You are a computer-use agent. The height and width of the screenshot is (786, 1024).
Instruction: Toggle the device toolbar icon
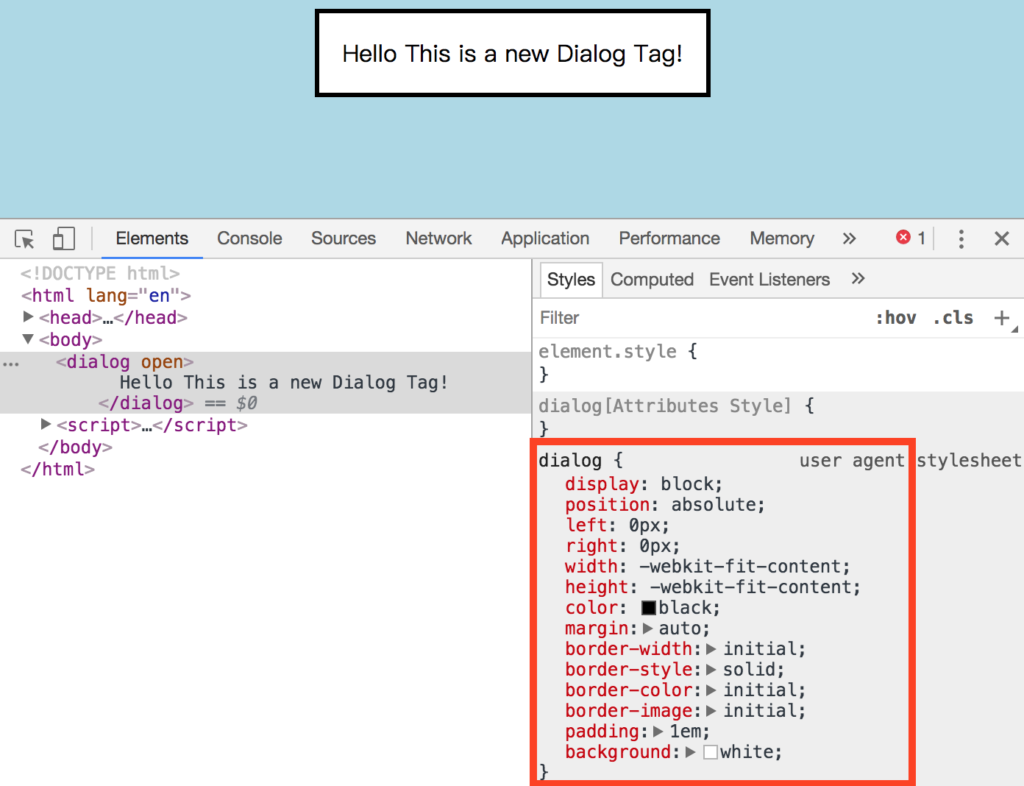(x=63, y=238)
